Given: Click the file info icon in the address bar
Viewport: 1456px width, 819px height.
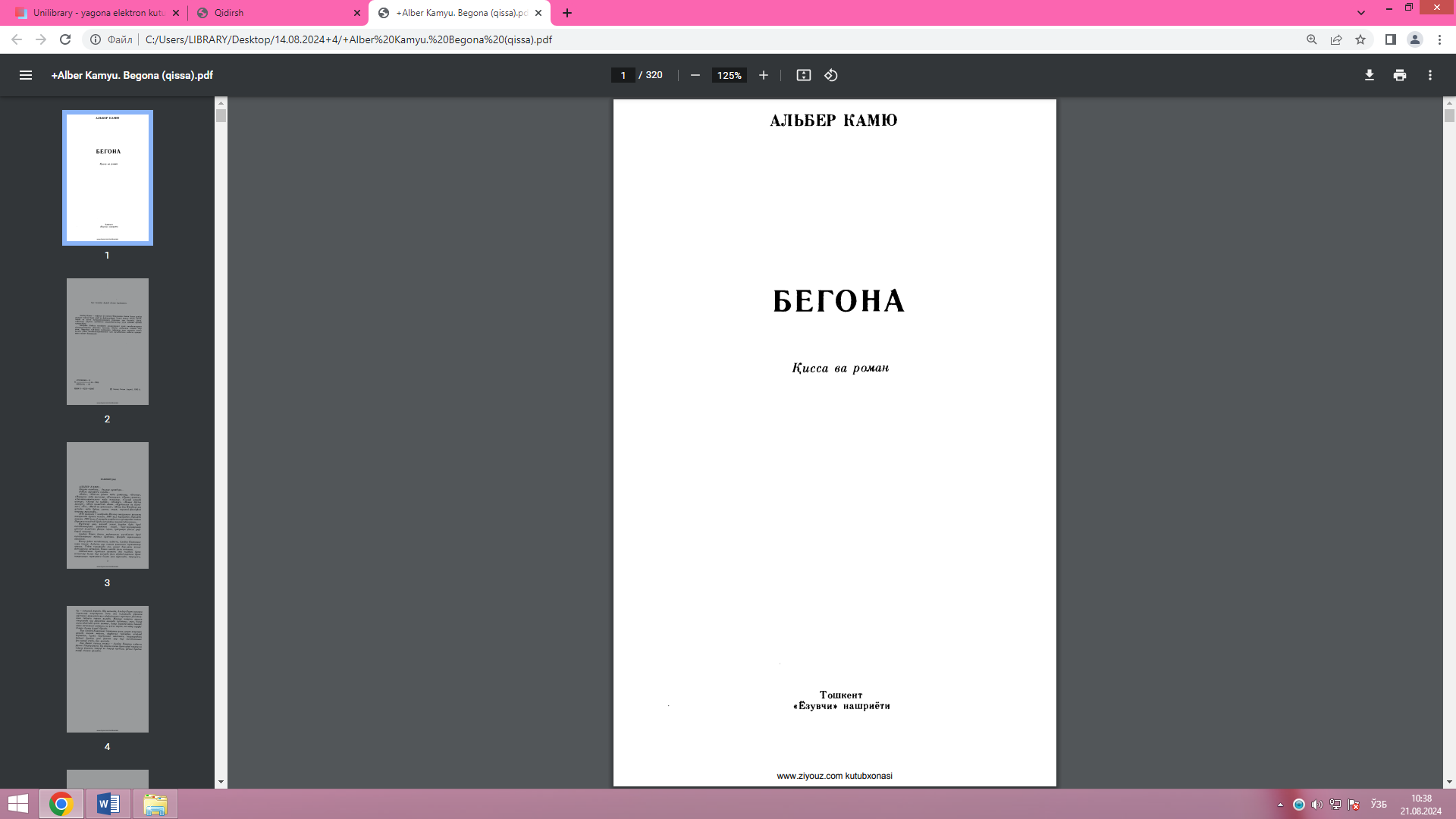Looking at the screenshot, I should point(96,39).
